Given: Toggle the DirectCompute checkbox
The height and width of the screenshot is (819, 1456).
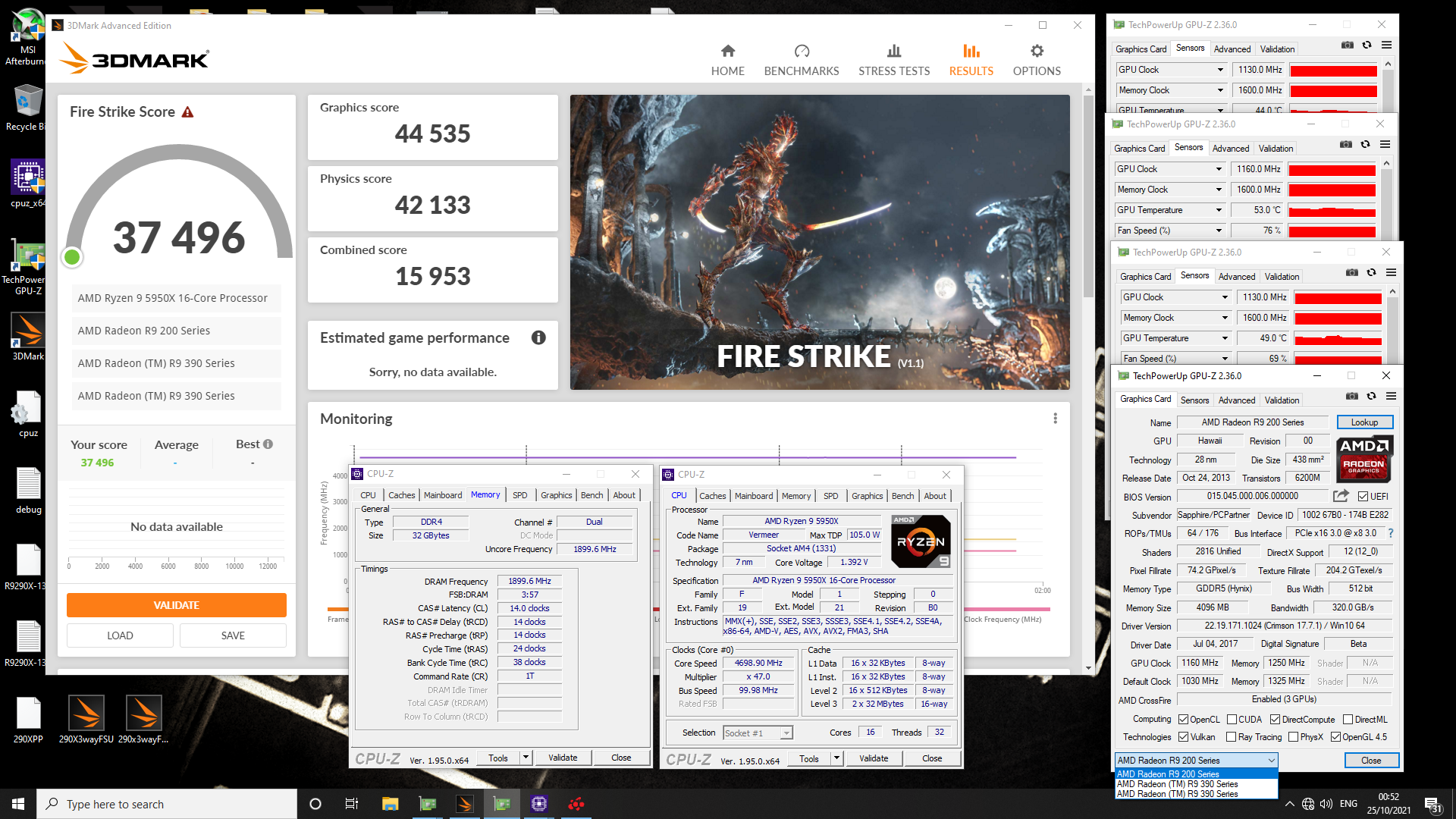Looking at the screenshot, I should 1275,720.
